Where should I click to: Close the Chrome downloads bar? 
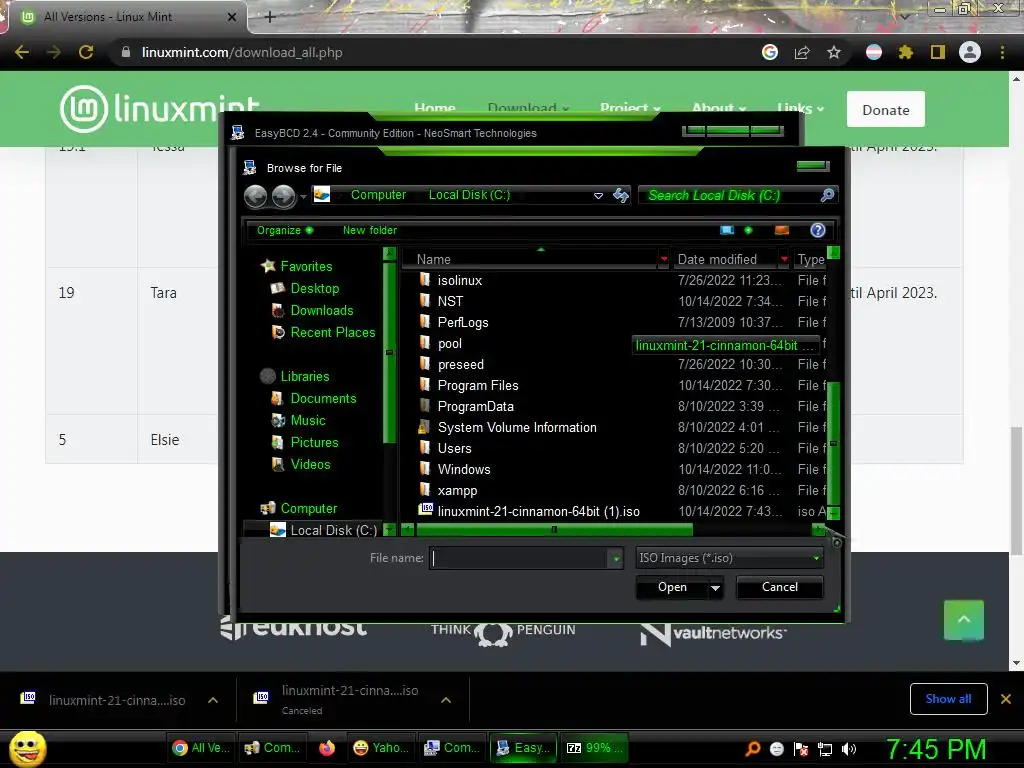click(1006, 699)
